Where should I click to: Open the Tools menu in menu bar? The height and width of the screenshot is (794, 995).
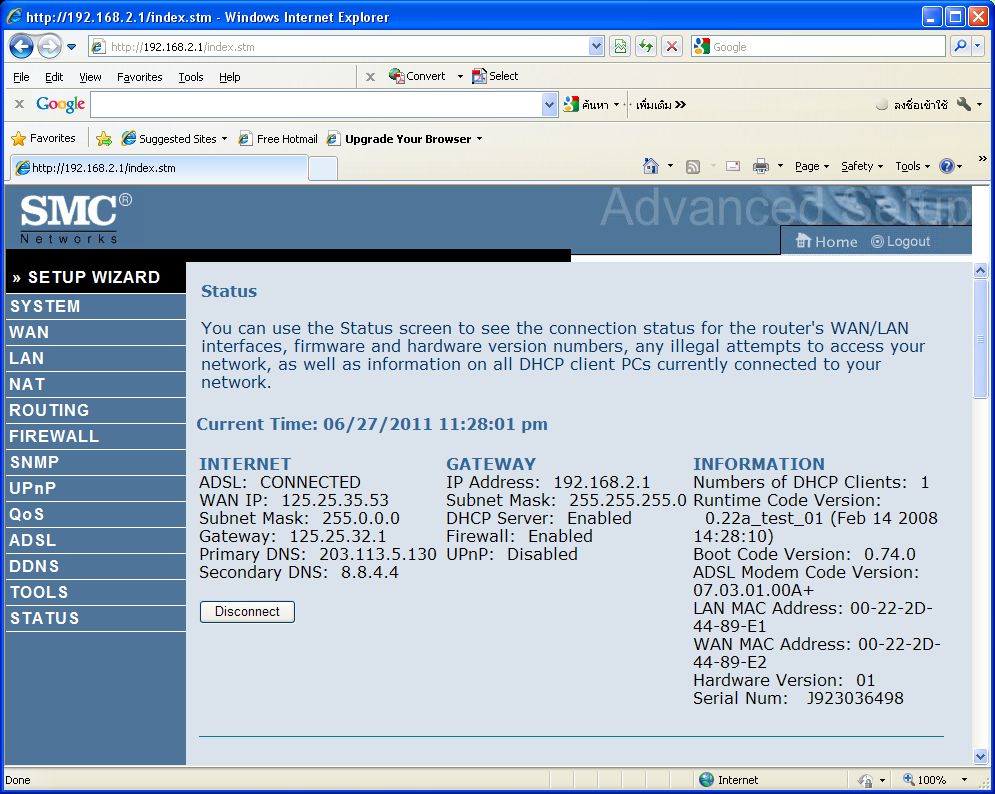[190, 77]
